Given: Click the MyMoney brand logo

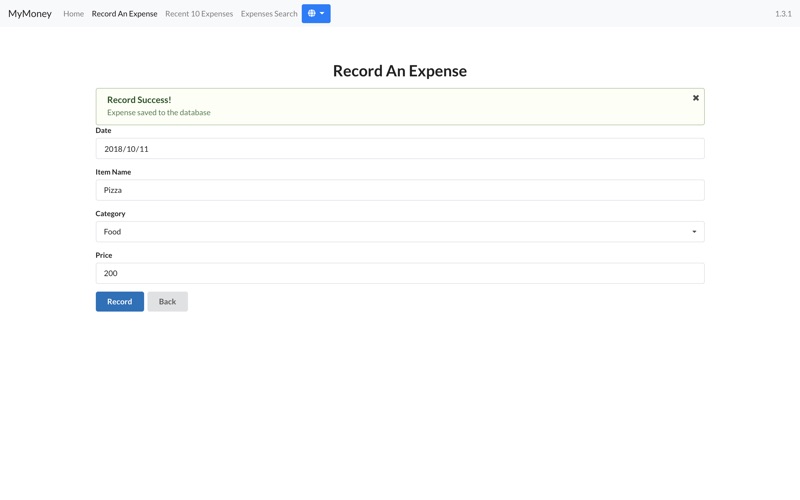Looking at the screenshot, I should pos(30,14).
